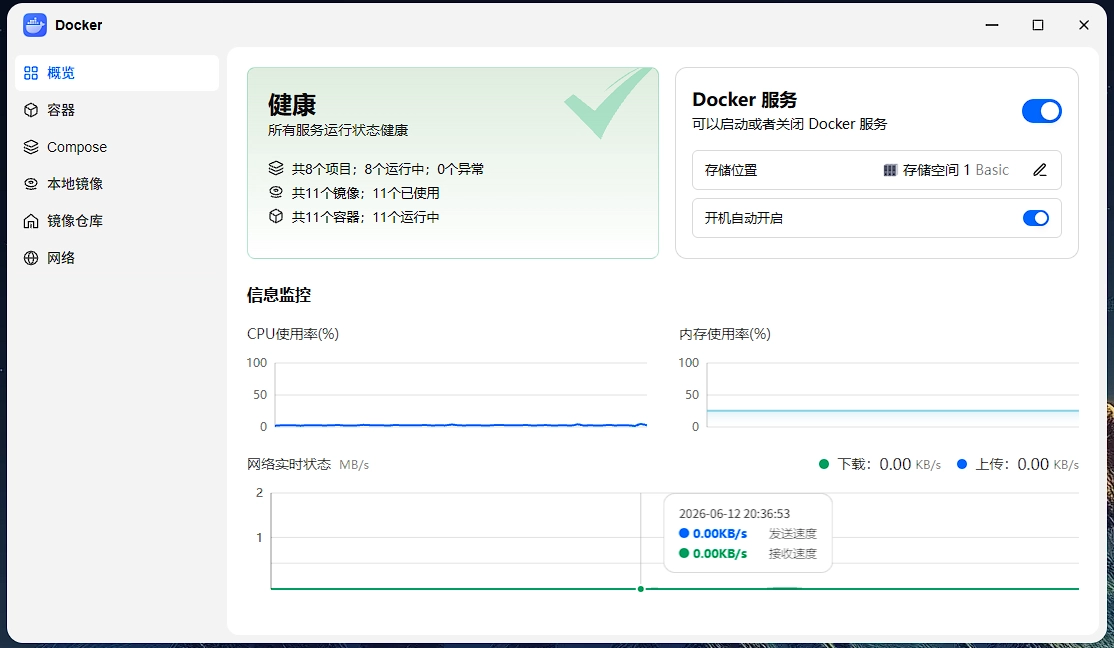
Task: Open the 概览 page
Action: coord(117,73)
